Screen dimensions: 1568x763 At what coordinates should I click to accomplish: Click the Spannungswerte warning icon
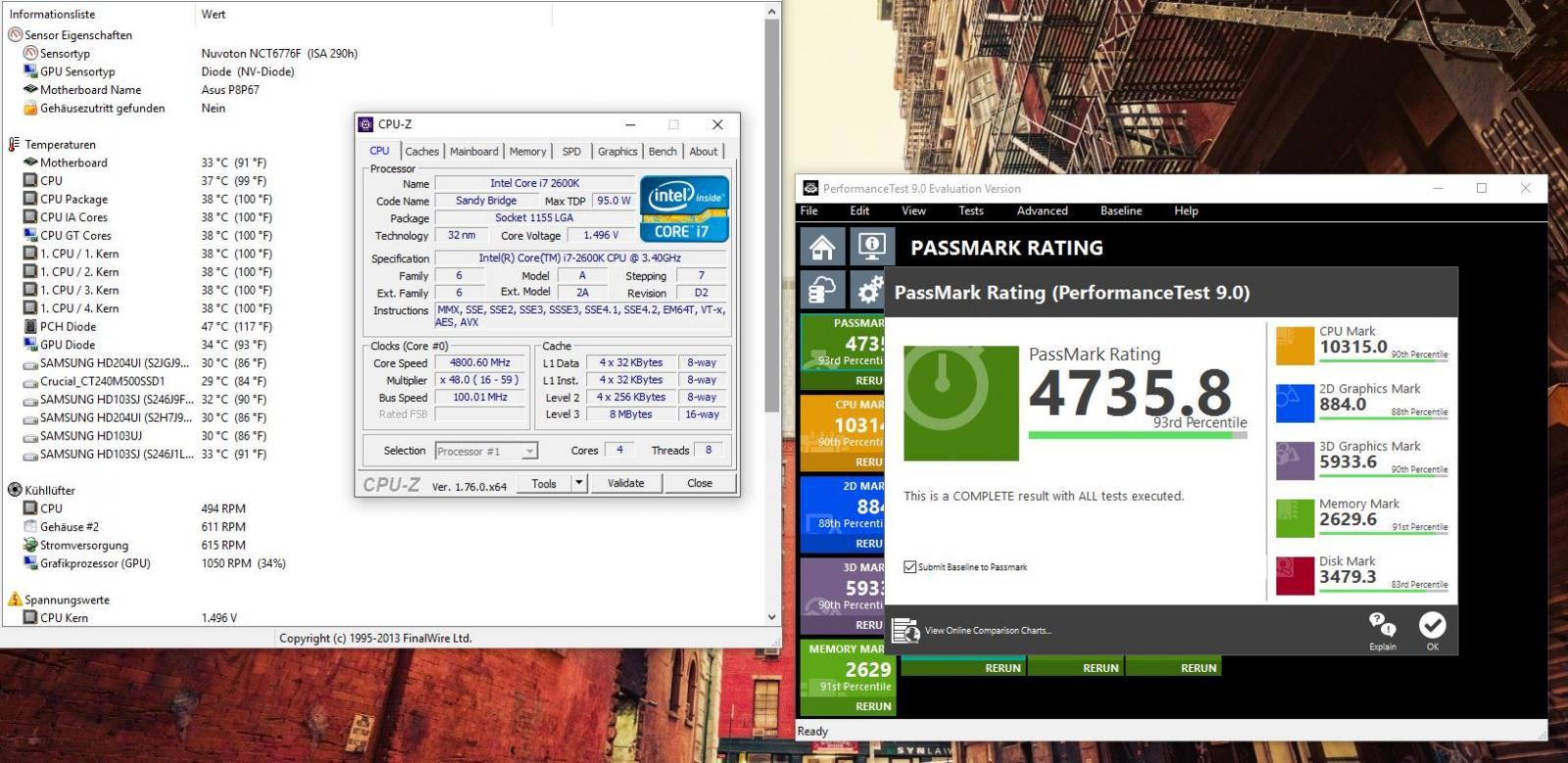(x=15, y=599)
